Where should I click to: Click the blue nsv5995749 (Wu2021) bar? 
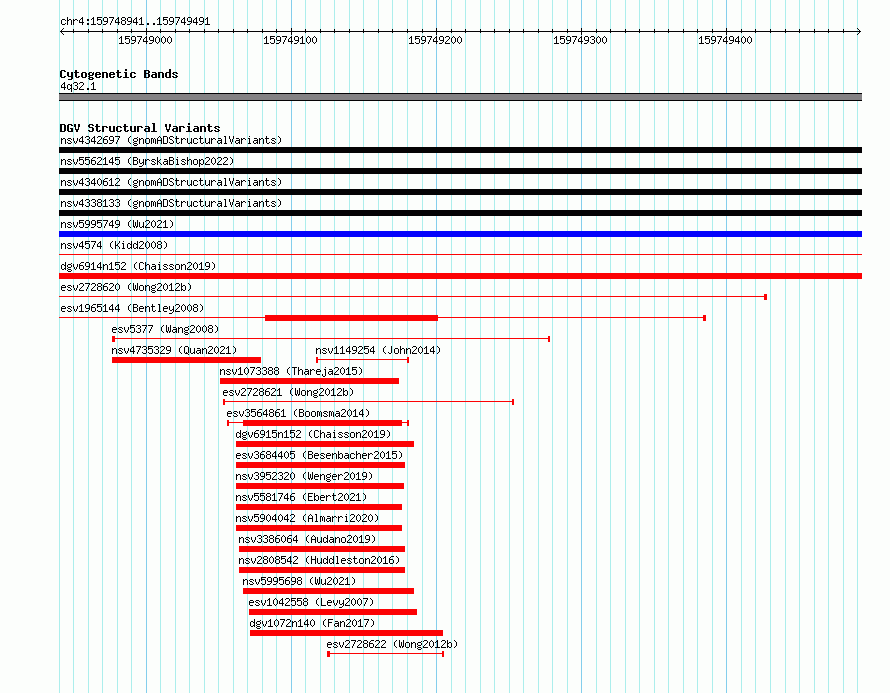point(460,234)
